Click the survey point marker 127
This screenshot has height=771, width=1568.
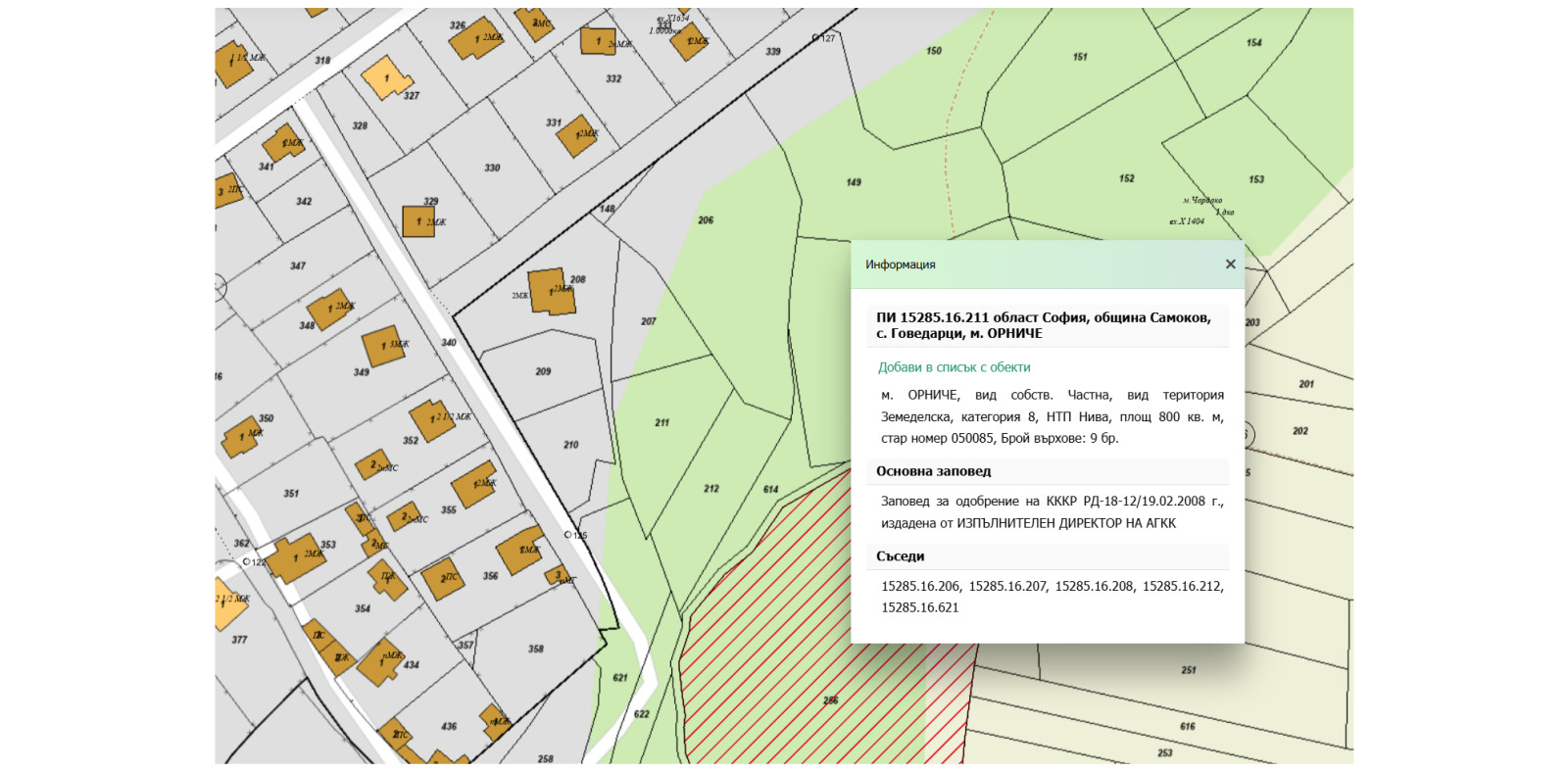point(816,38)
